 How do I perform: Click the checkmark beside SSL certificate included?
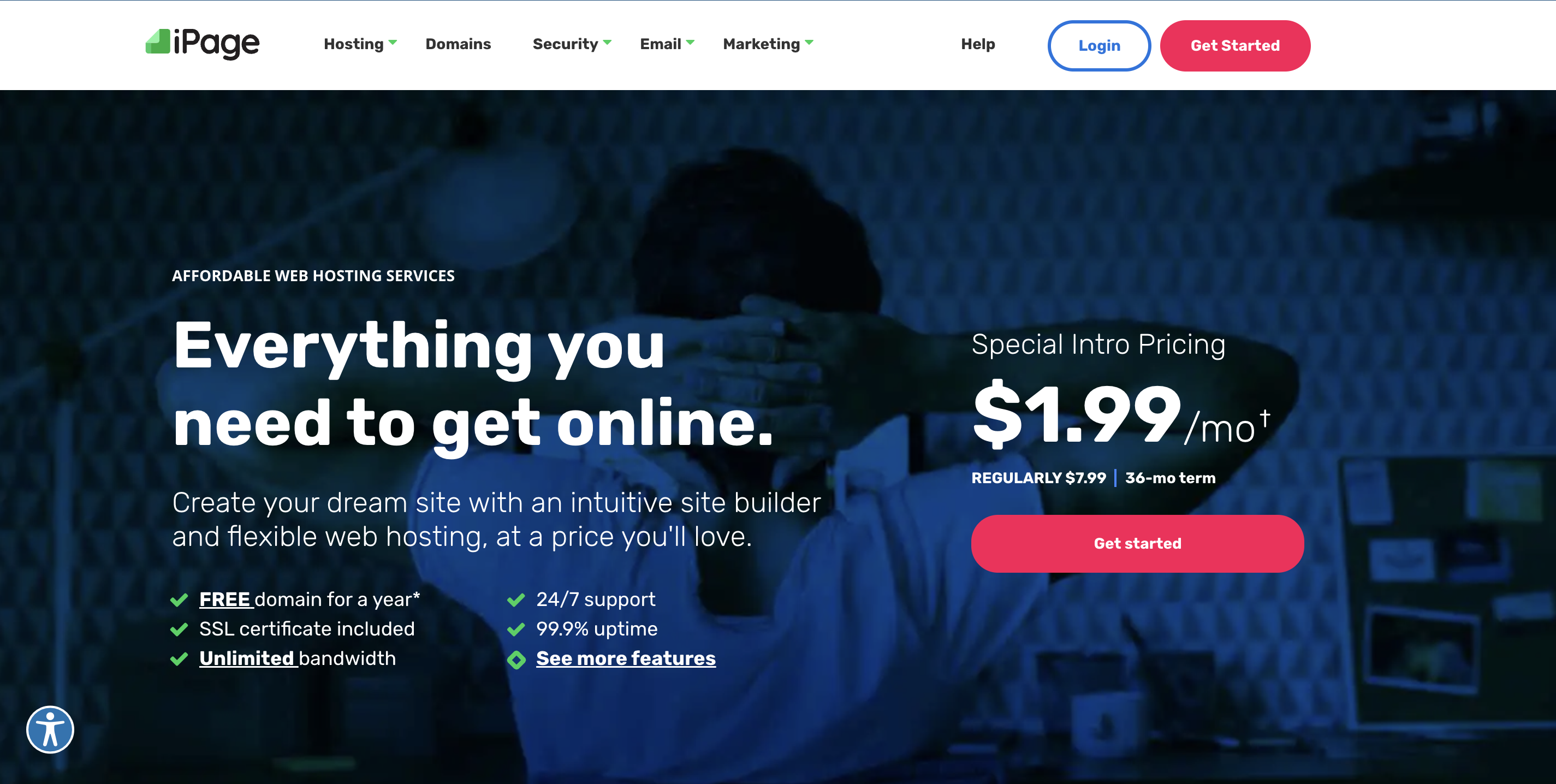click(179, 629)
